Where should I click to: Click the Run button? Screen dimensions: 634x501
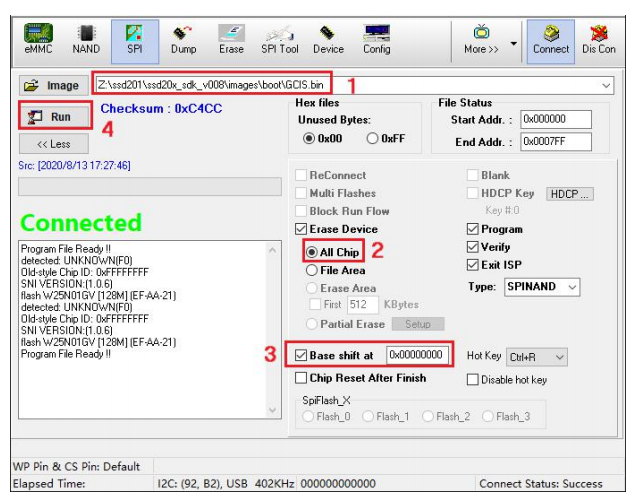click(54, 116)
